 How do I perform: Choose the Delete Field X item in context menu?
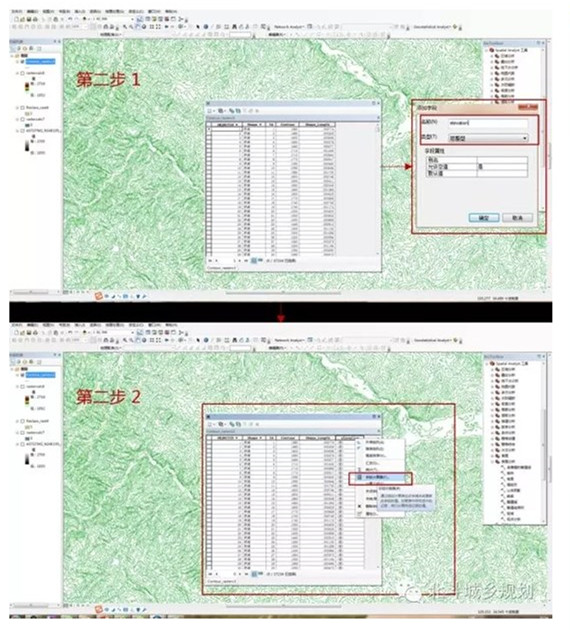pyautogui.click(x=370, y=506)
